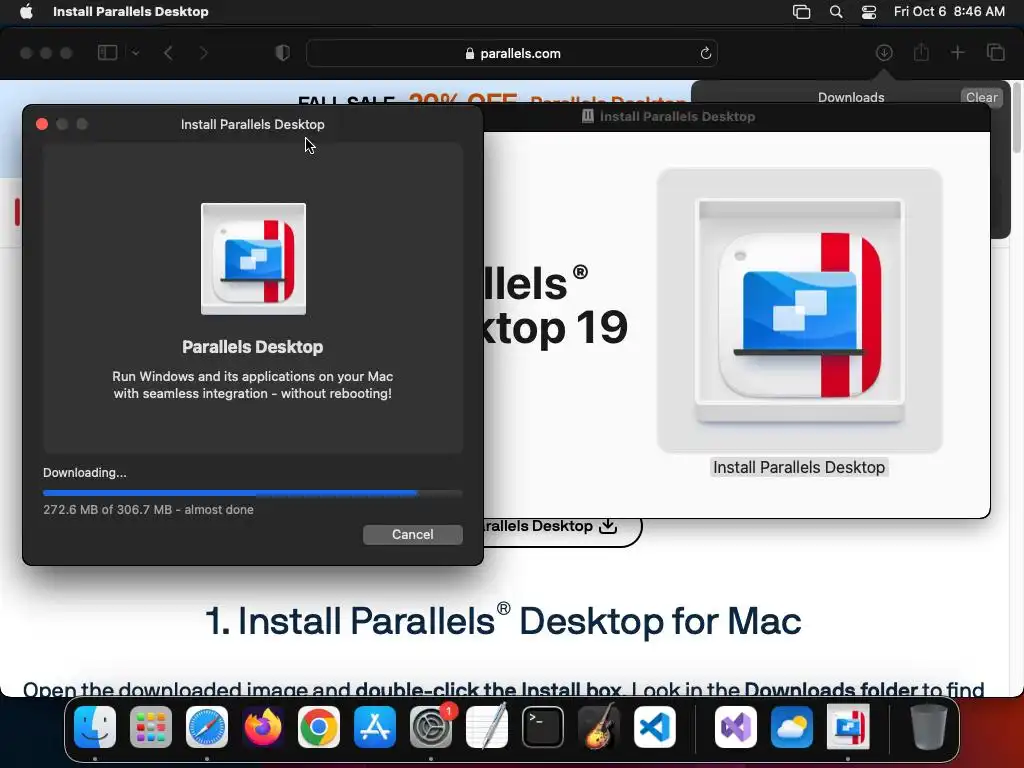Show Safari downloads popover icon
Screen dimensions: 1024x768
pos(884,53)
